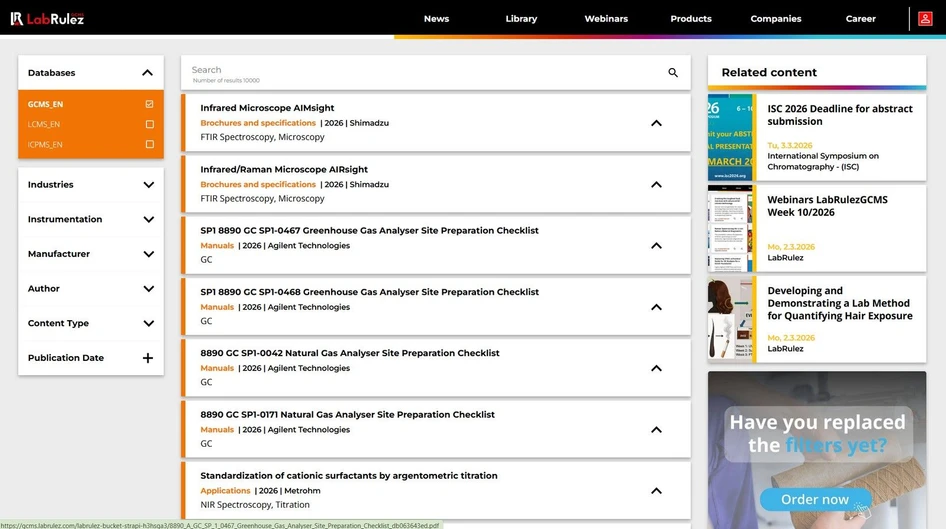Open the user account profile icon
946x529 pixels.
925,18
